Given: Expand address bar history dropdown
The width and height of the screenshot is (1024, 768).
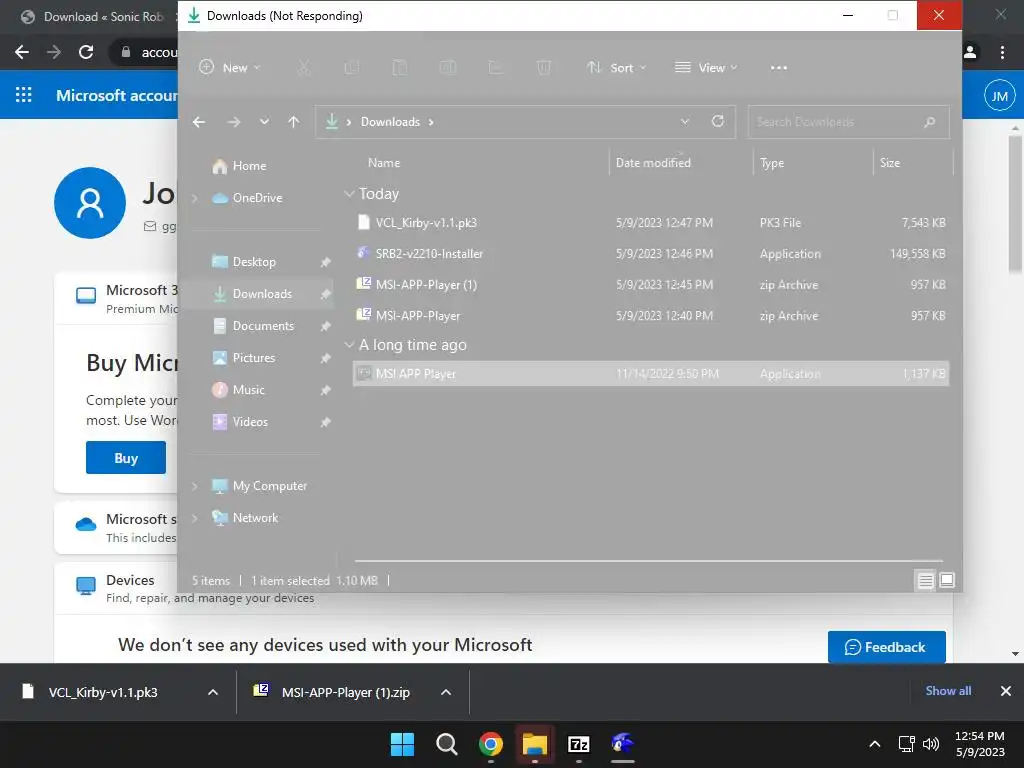Looking at the screenshot, I should point(684,121).
